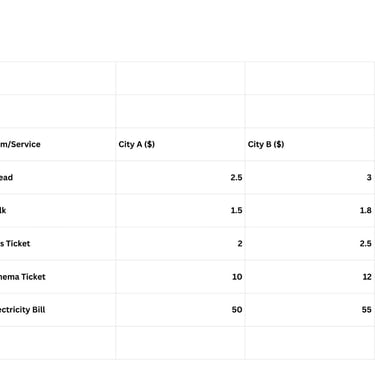Select City B bread price 3
This screenshot has width=375, height=366.
tap(310, 177)
